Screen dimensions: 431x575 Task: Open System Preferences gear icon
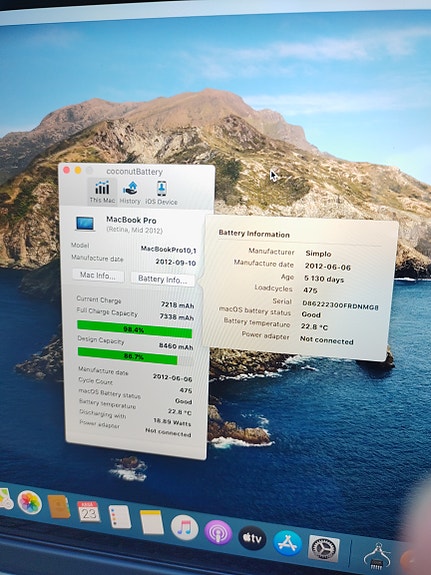324,548
